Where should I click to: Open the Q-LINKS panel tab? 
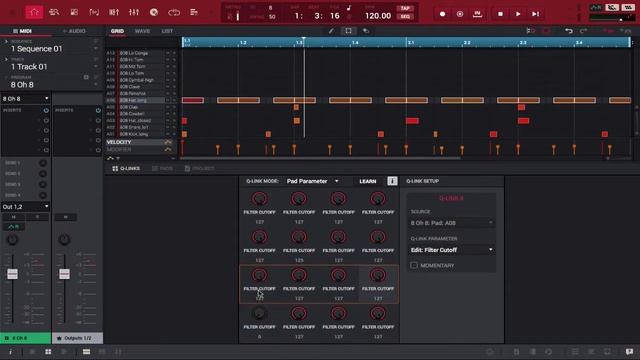coord(126,169)
